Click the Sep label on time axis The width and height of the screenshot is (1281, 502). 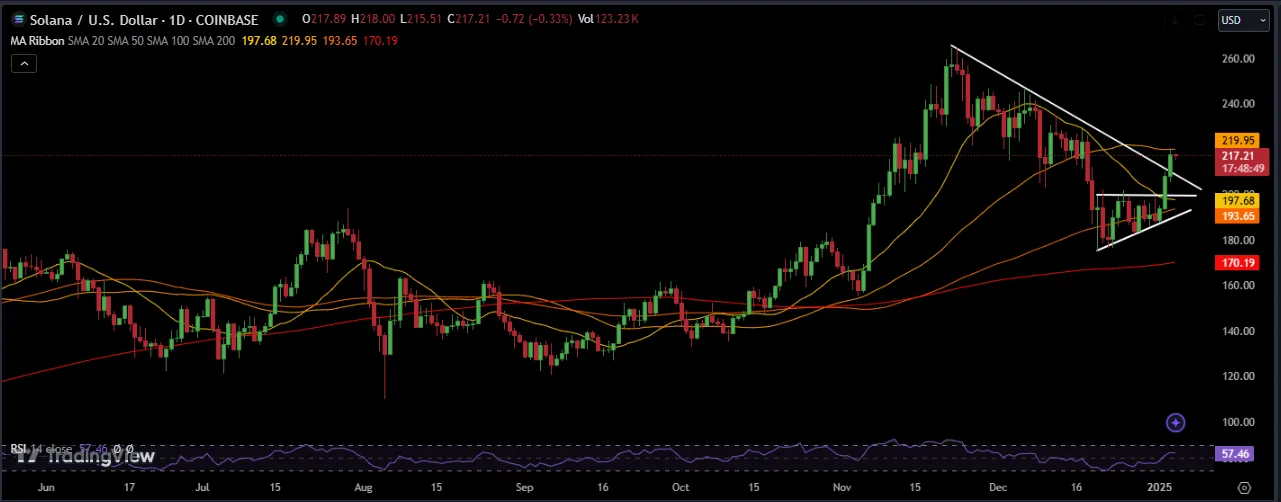pos(525,488)
